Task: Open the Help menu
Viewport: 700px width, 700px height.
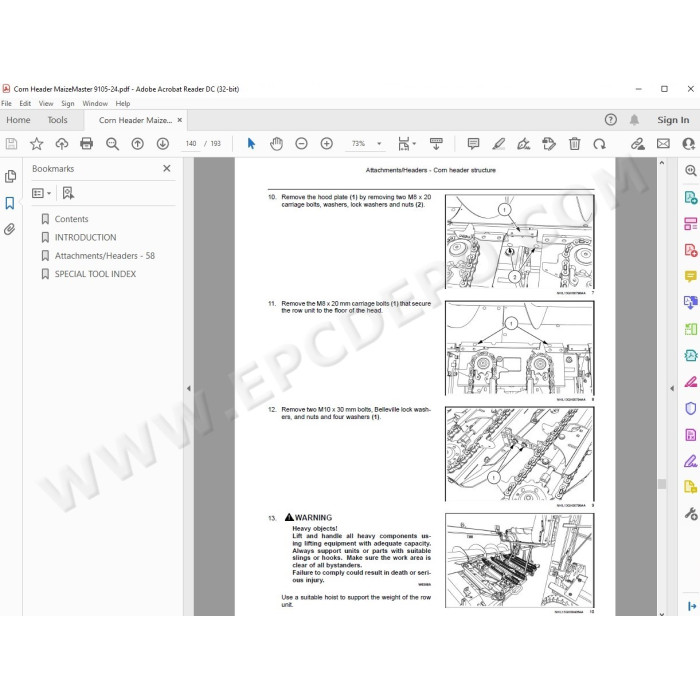Action: 123,104
